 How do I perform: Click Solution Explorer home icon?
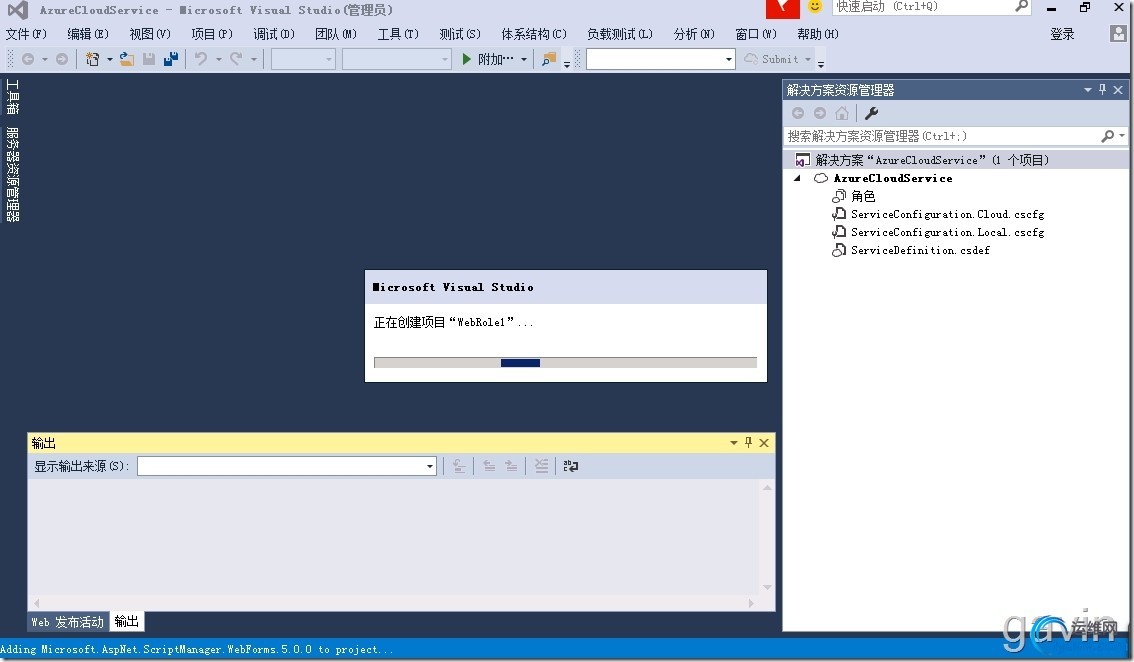[842, 113]
